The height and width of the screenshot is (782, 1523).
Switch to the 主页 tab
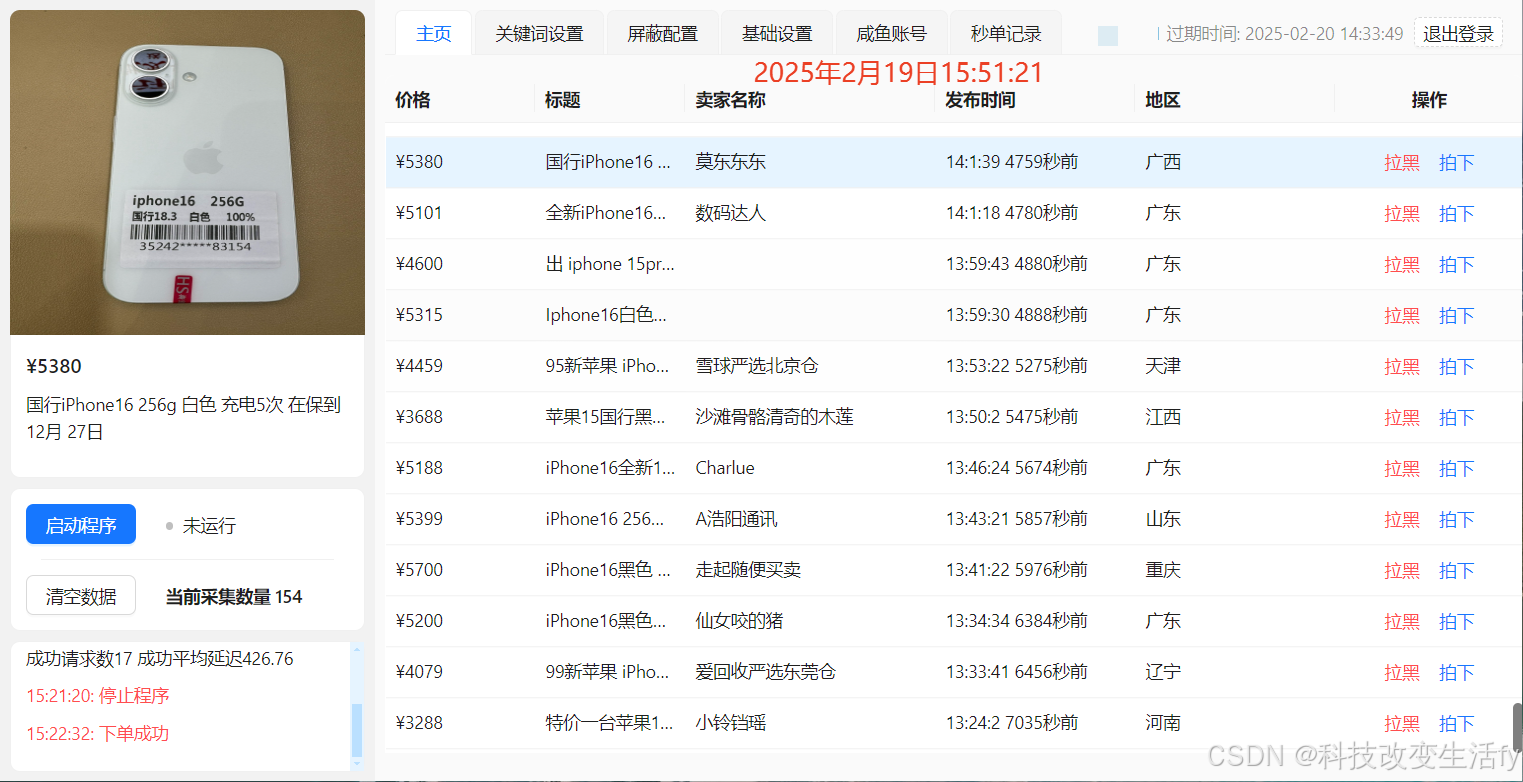pyautogui.click(x=433, y=33)
